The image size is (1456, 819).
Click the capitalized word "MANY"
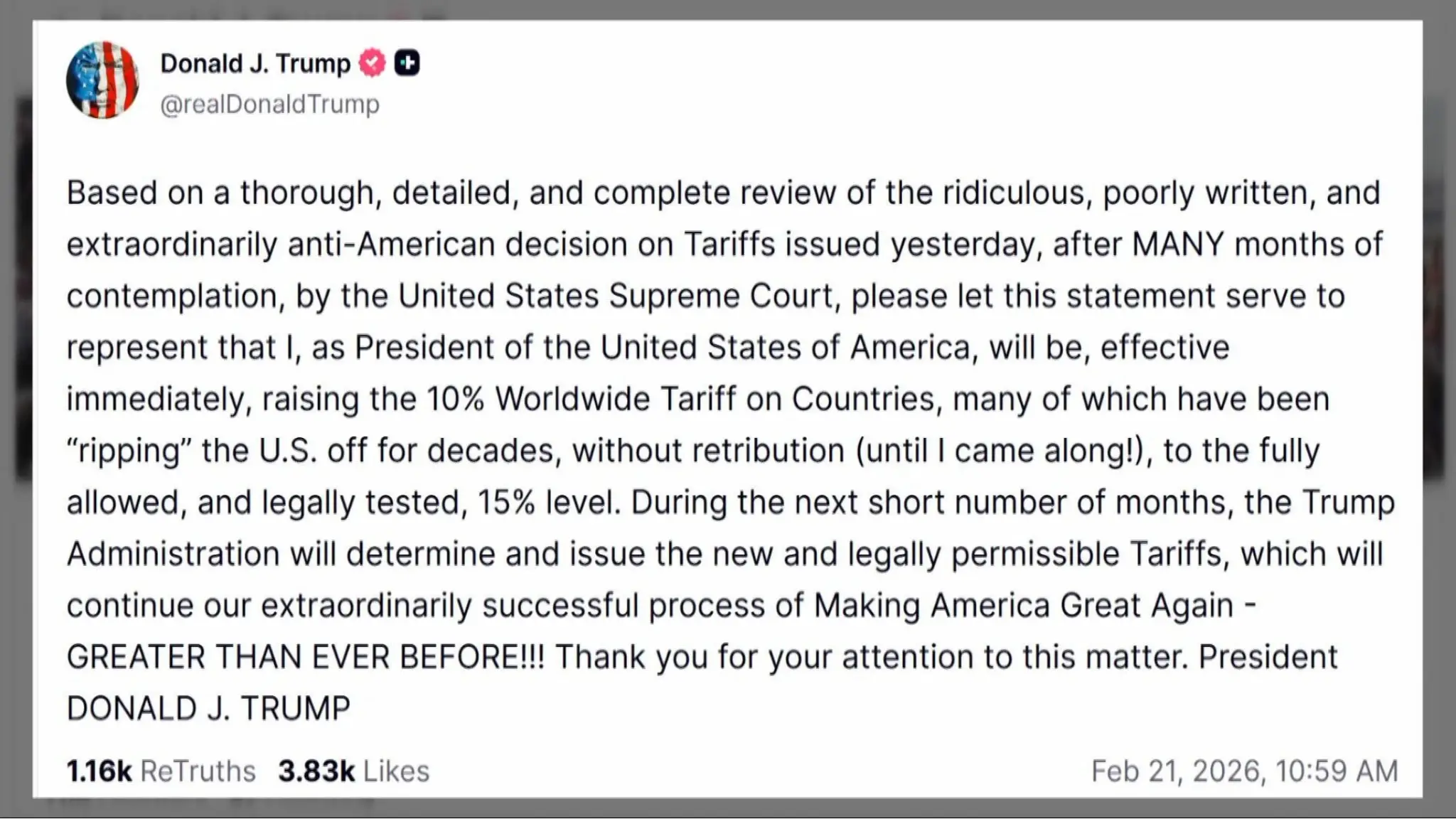click(1177, 245)
